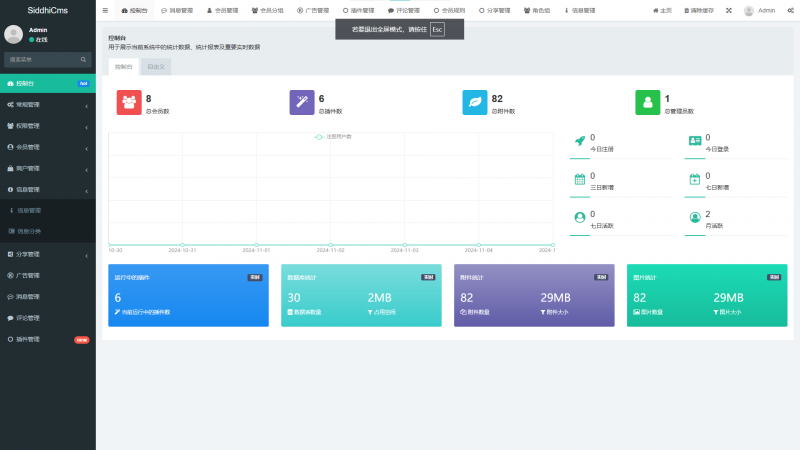Viewport: 800px width, 450px height.
Task: Click 今日注册 rocket icon
Action: 580,141
